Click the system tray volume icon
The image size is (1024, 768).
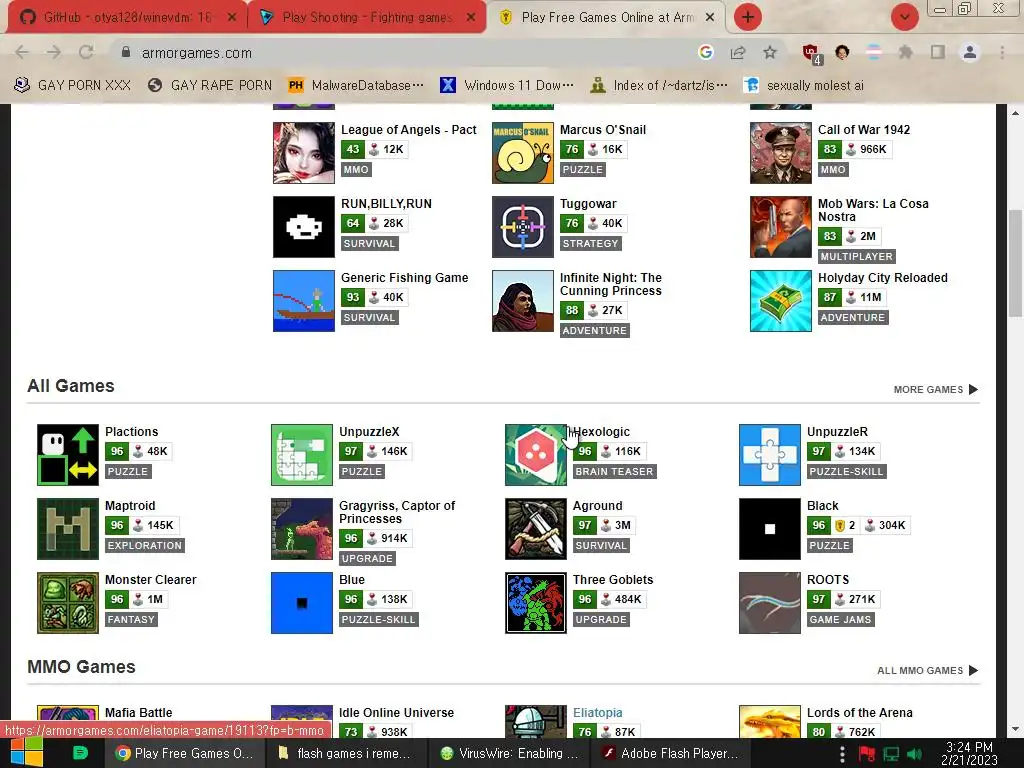[914, 754]
